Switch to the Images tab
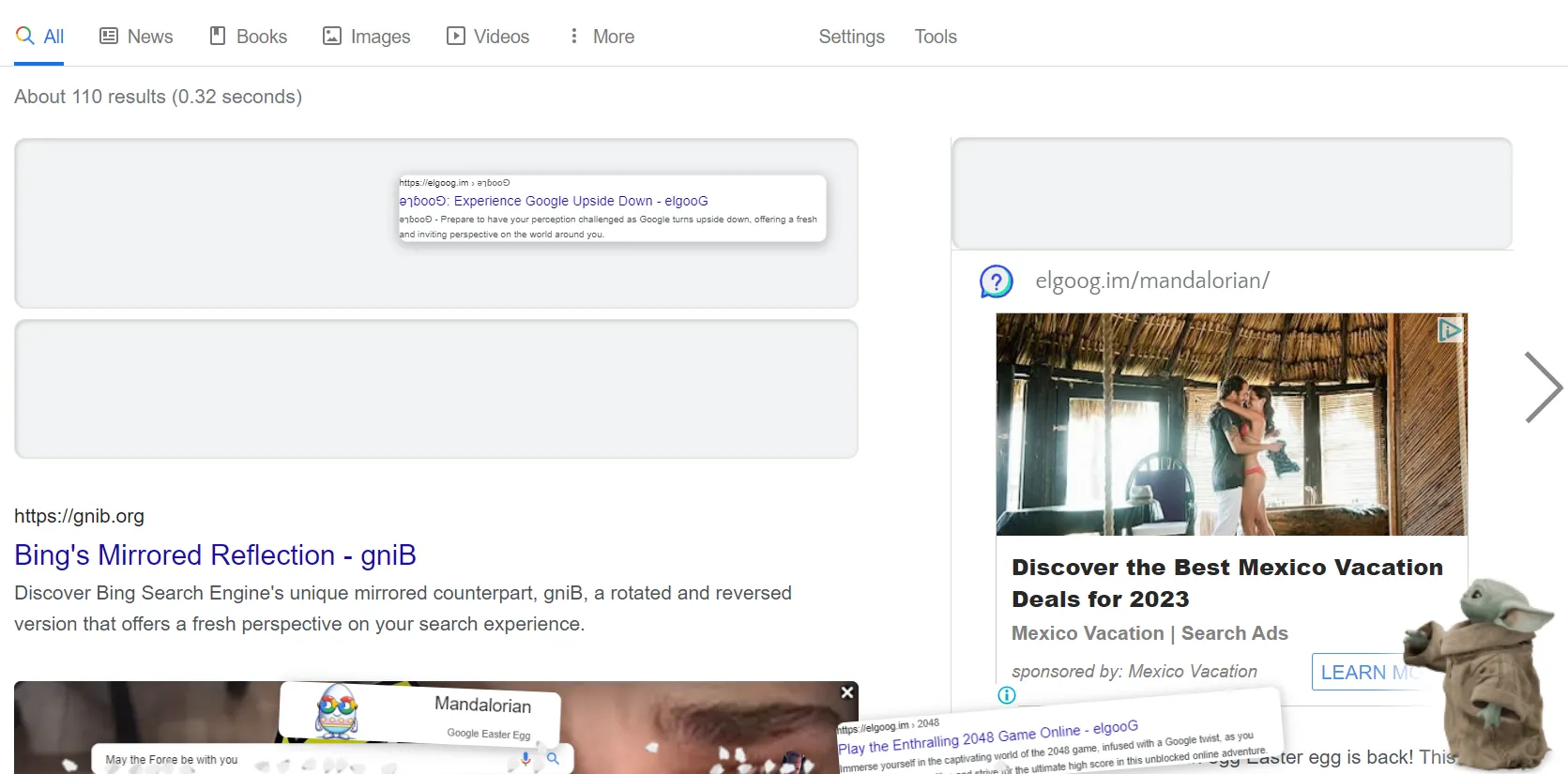The image size is (1568, 774). pos(367,36)
